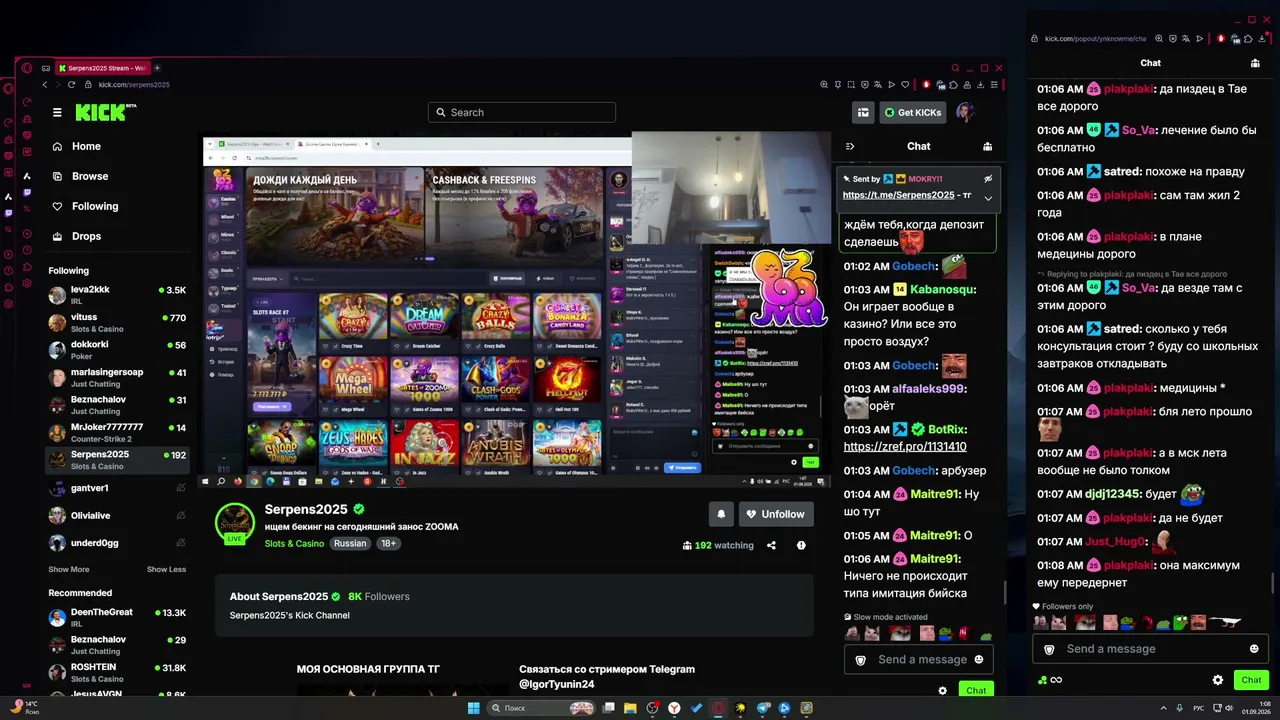
Task: Open emoji picker in popout chat
Action: tap(1254, 649)
